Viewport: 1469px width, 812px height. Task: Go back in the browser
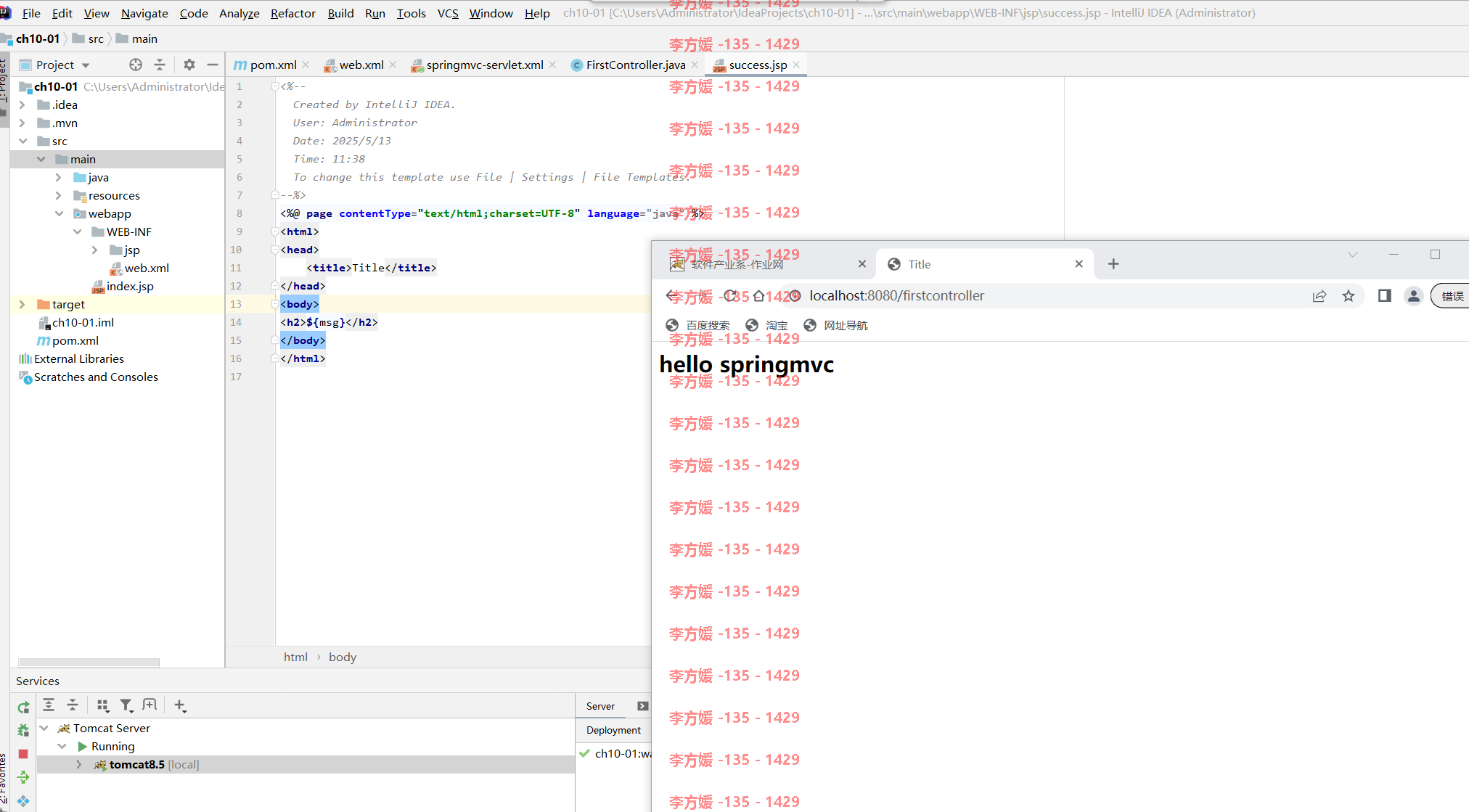(x=671, y=295)
